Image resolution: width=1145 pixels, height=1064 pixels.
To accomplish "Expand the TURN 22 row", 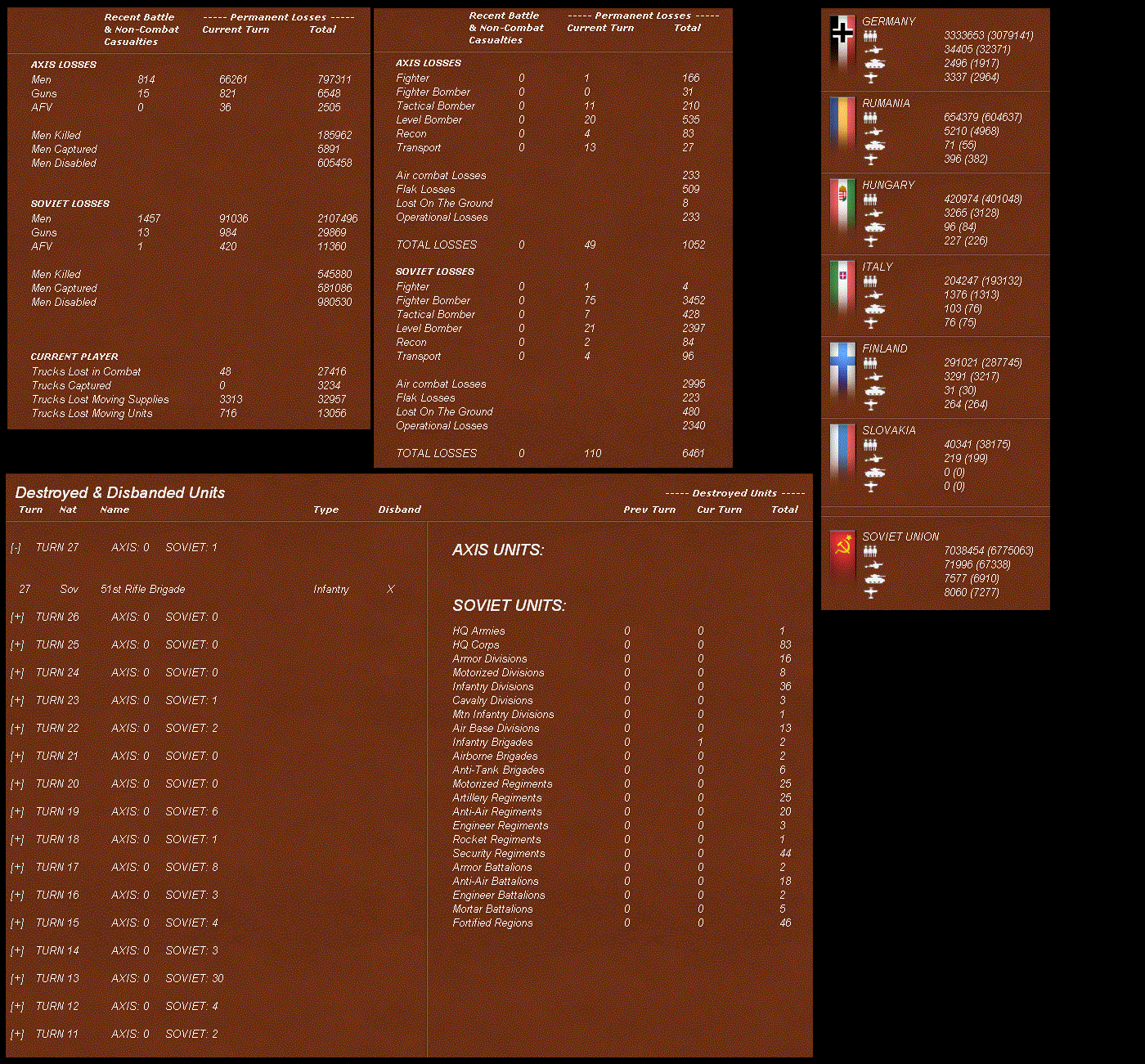I will coord(17,729).
